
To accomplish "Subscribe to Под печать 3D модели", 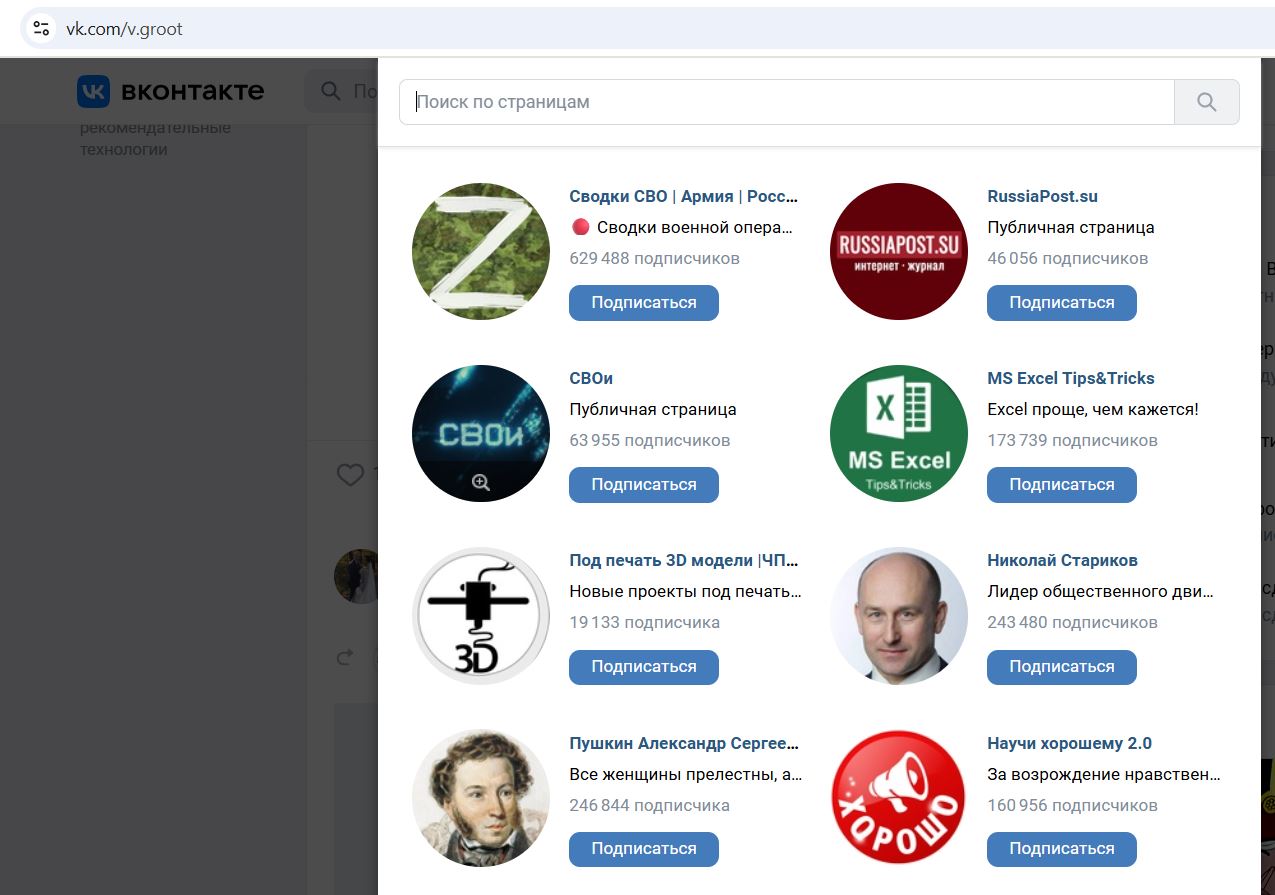I will click(x=644, y=666).
